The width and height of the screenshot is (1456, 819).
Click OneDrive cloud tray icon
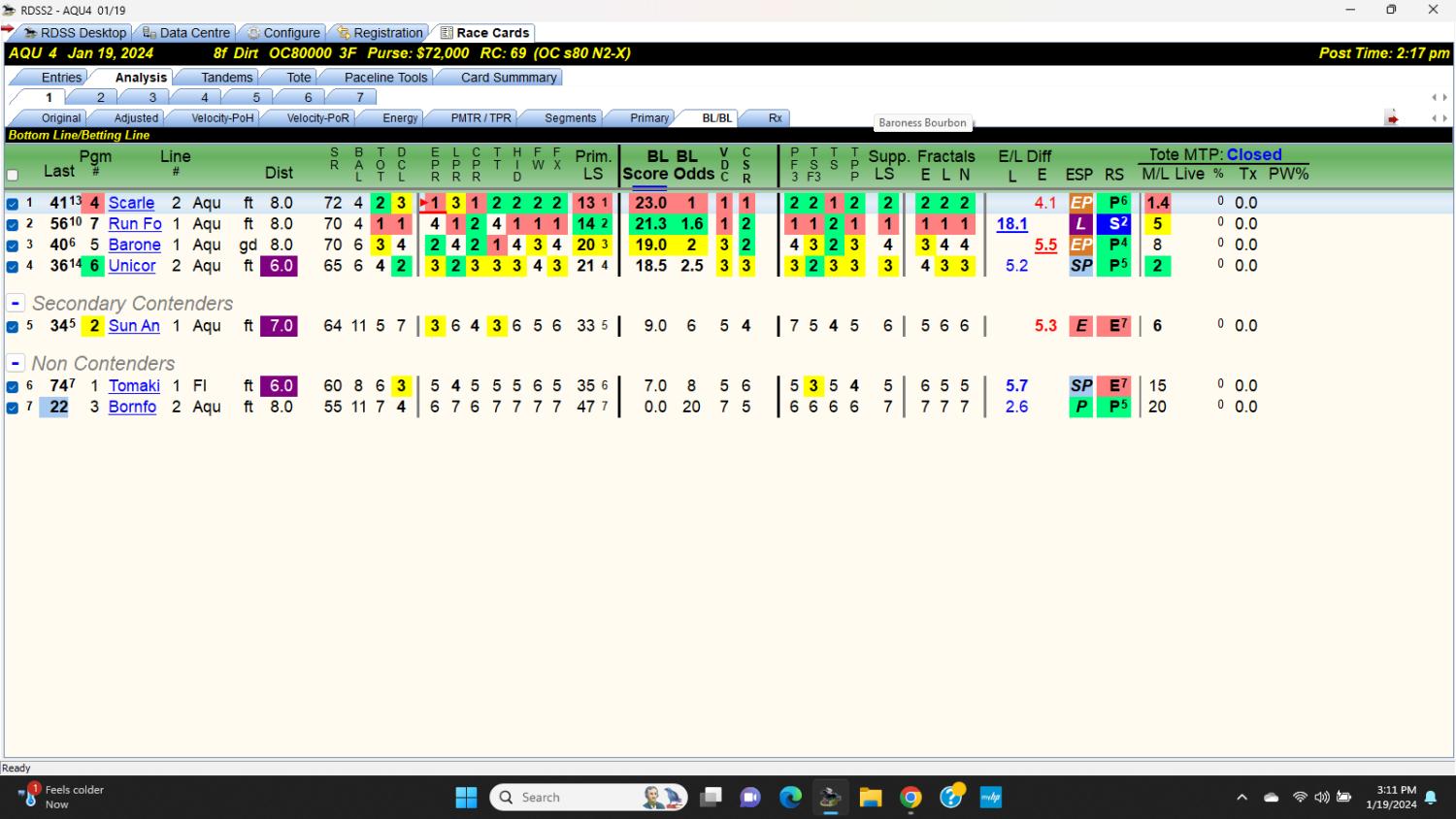click(x=1272, y=798)
